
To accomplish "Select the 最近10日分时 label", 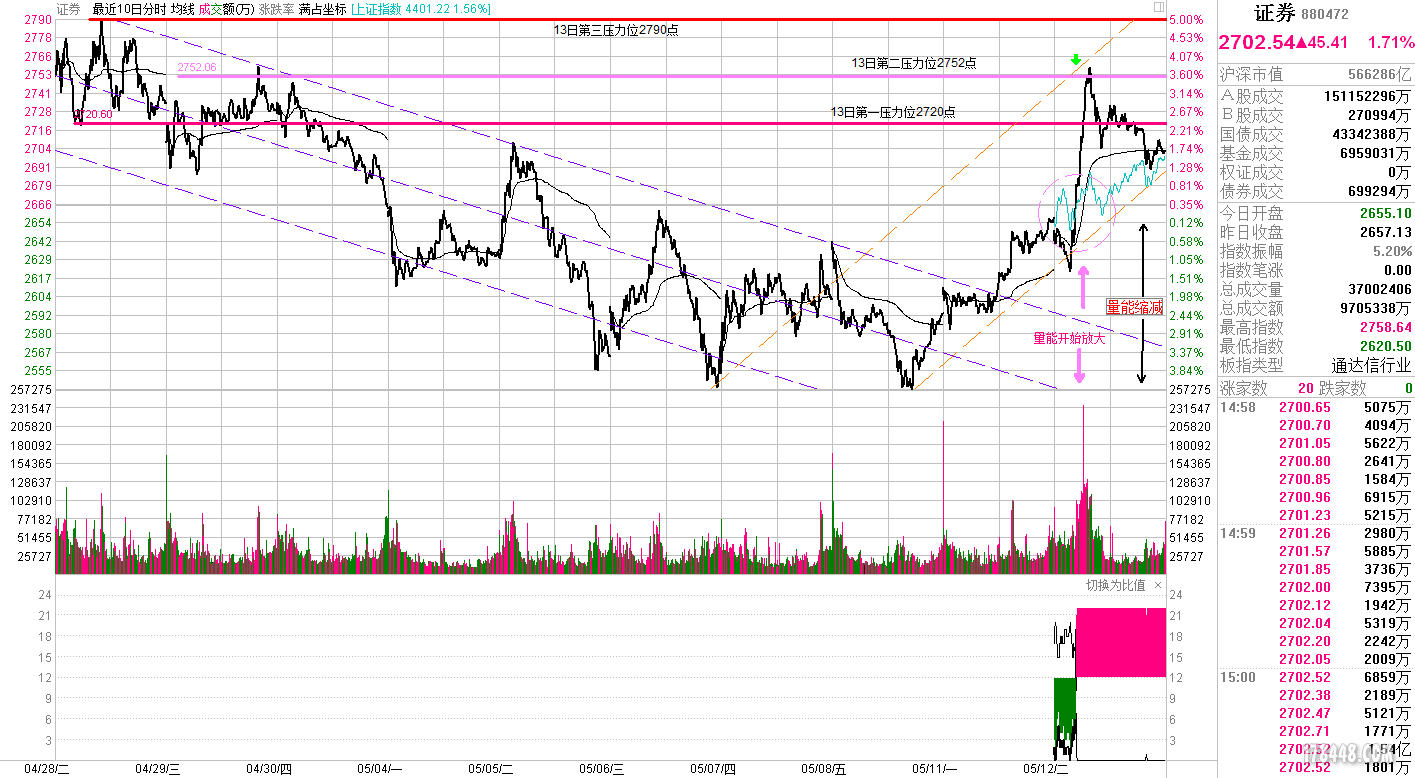I will pos(129,9).
